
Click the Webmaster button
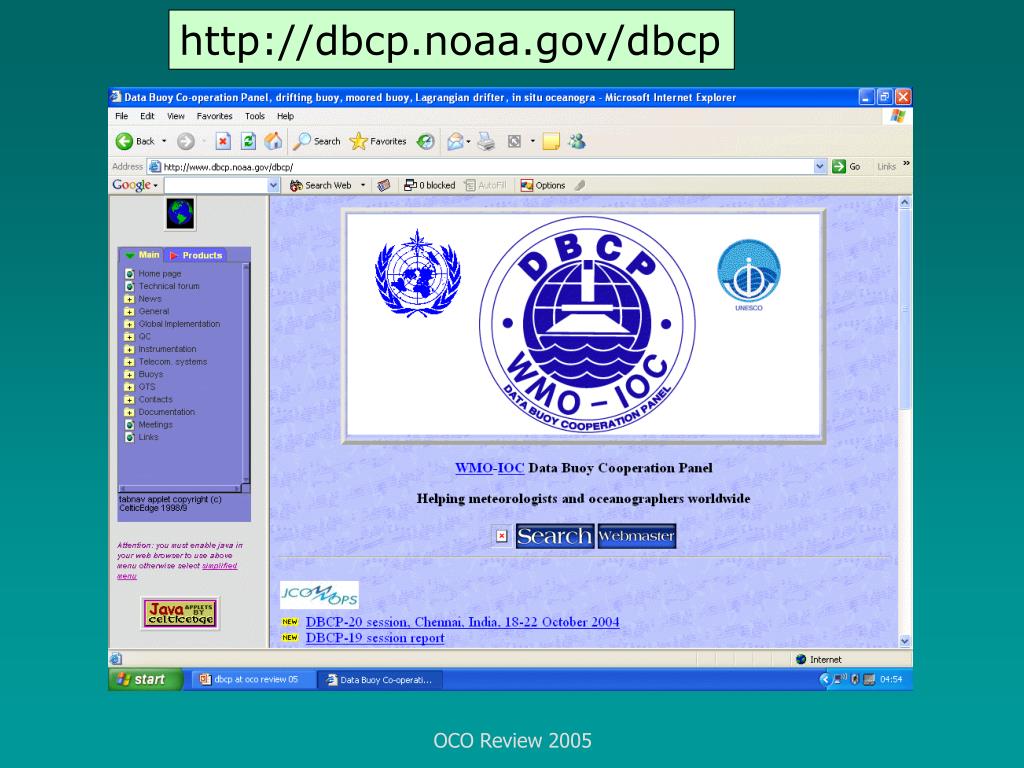636,536
